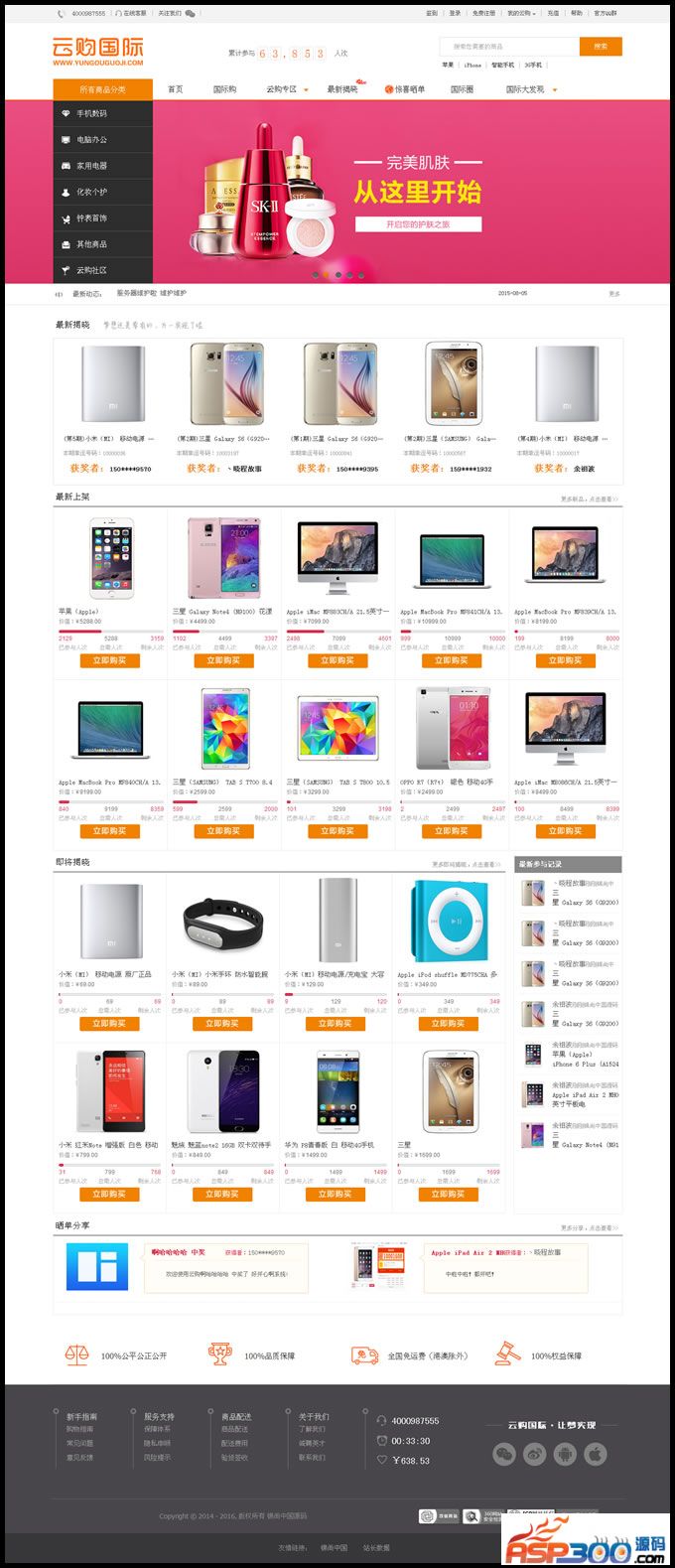Click 立即购买 under 苹果 (Apple) iPhone
675x1568 pixels.
coord(109,660)
